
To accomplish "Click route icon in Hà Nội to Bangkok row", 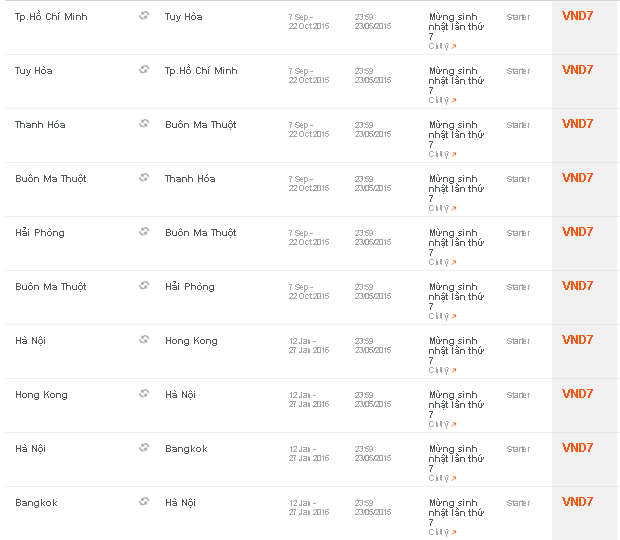I will tap(144, 448).
